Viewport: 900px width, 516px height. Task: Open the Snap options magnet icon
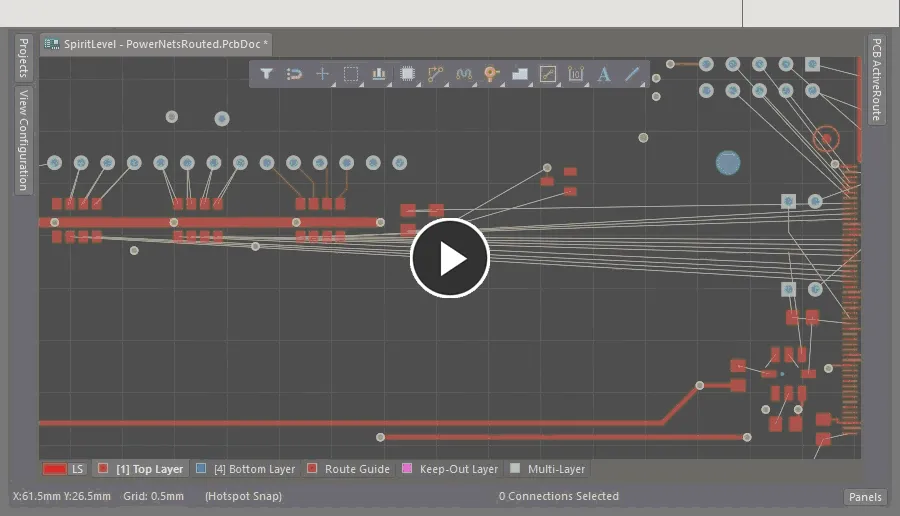click(x=294, y=74)
